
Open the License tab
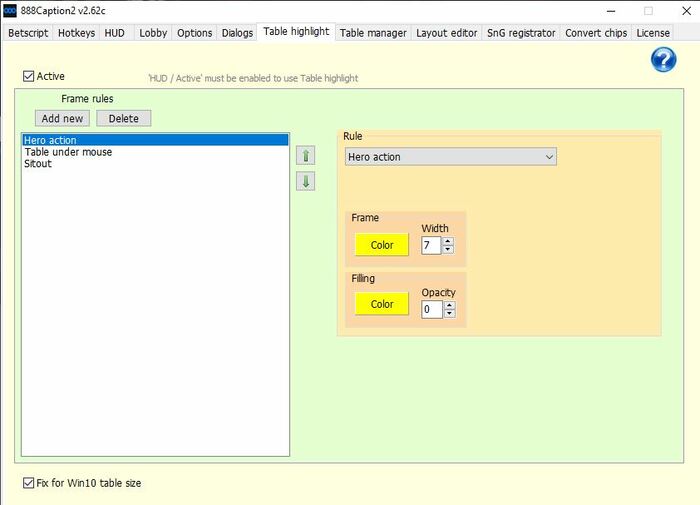(653, 33)
